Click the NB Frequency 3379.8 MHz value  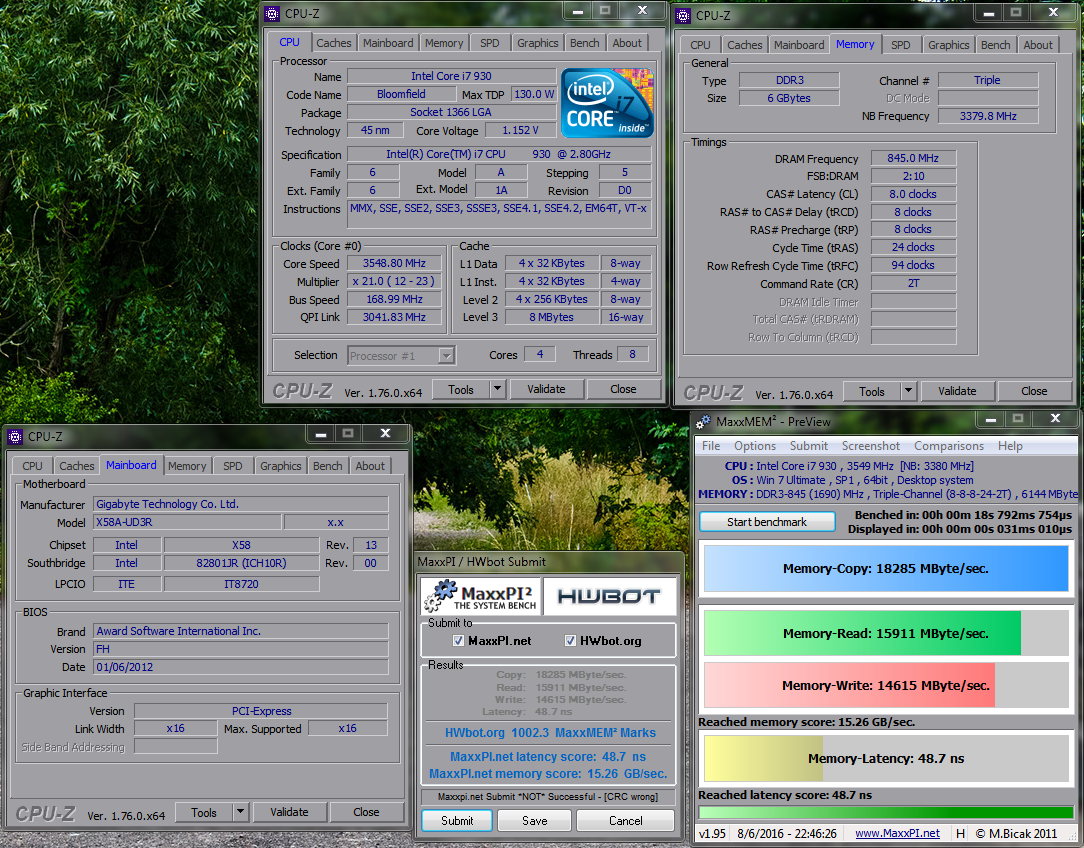(x=987, y=116)
